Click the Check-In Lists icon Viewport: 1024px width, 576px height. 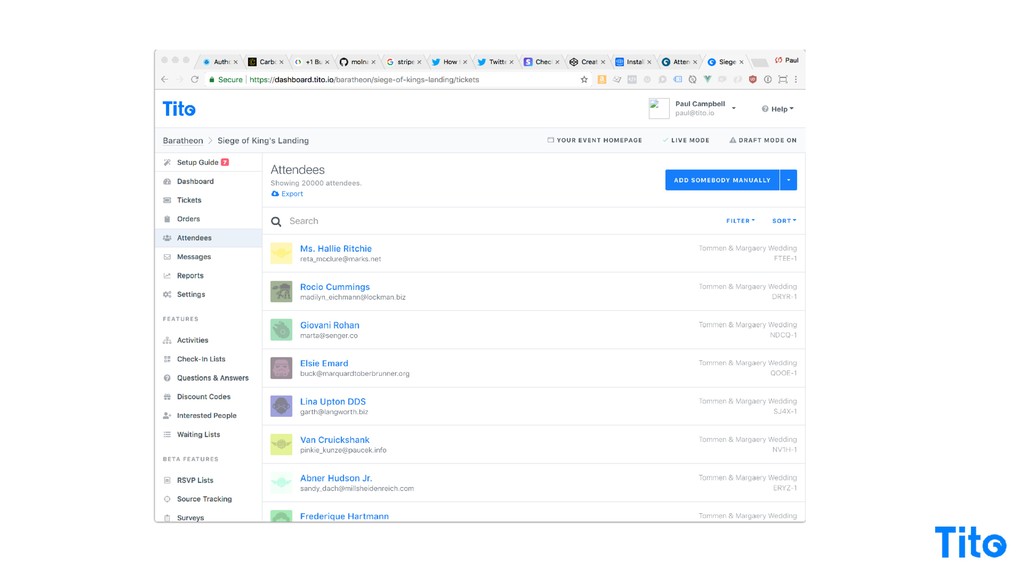click(167, 359)
